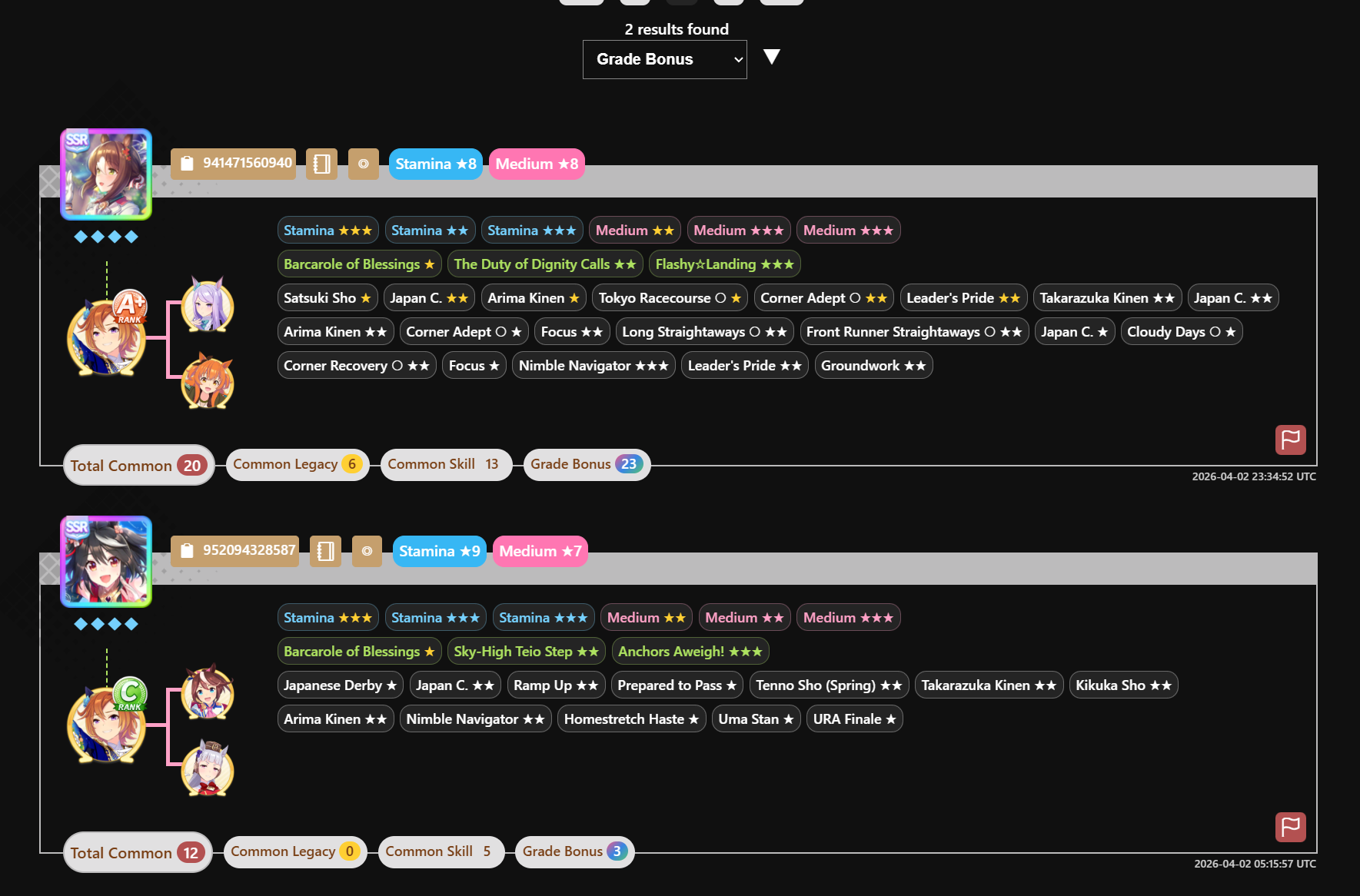1360x896 pixels.
Task: Click the circle icon beside ID 941471560940
Action: pyautogui.click(x=364, y=164)
